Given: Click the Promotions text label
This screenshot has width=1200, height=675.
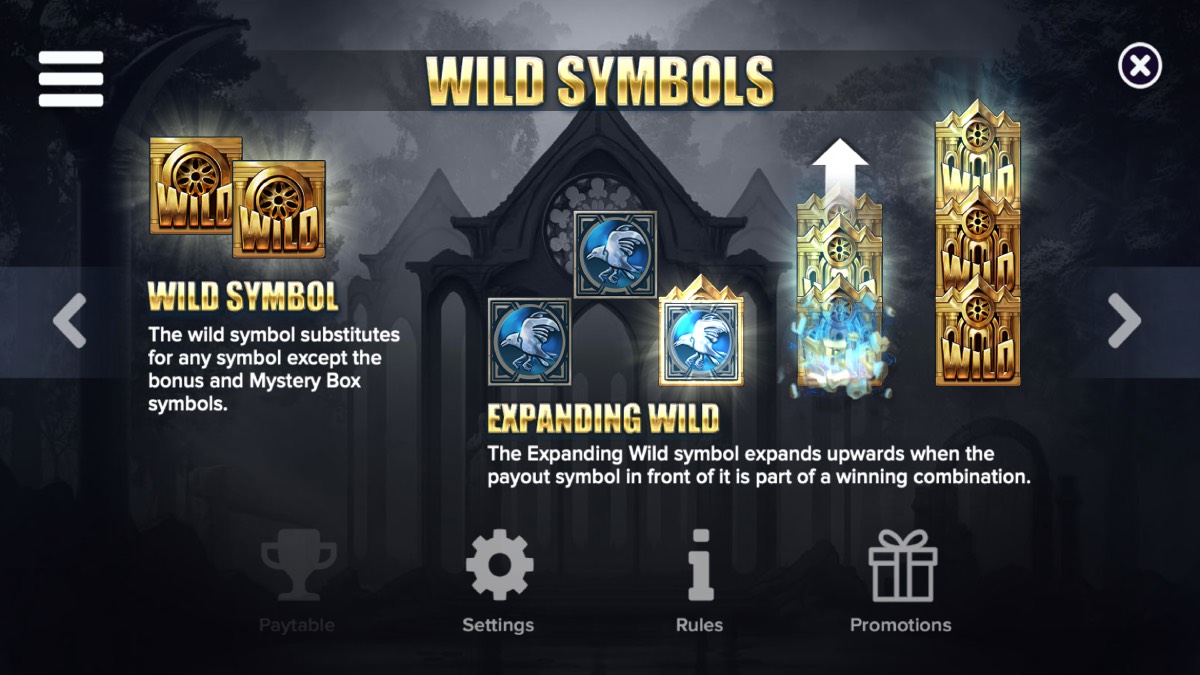Looking at the screenshot, I should pyautogui.click(x=900, y=625).
